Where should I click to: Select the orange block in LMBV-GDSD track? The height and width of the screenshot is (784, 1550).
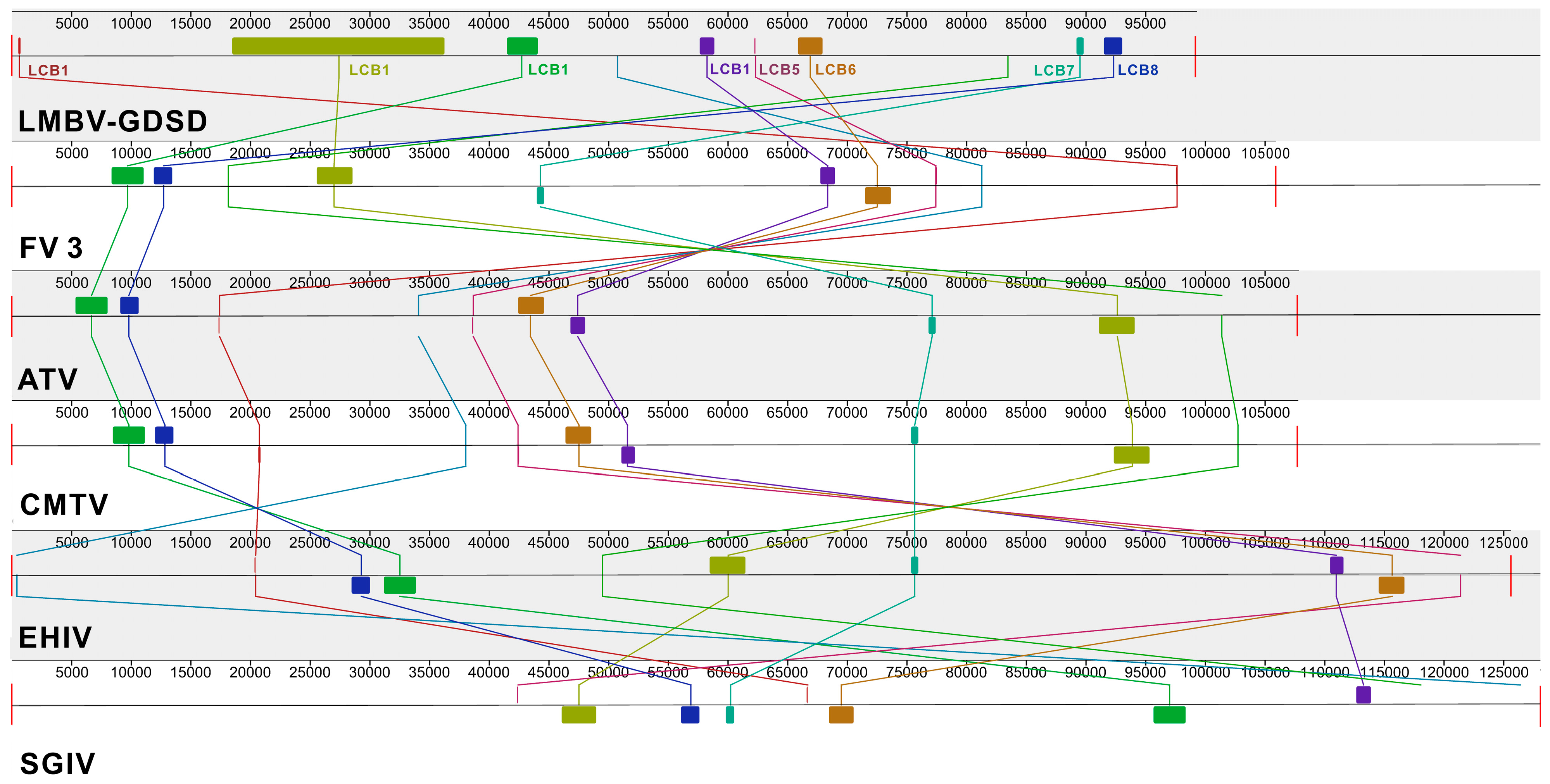click(x=809, y=46)
